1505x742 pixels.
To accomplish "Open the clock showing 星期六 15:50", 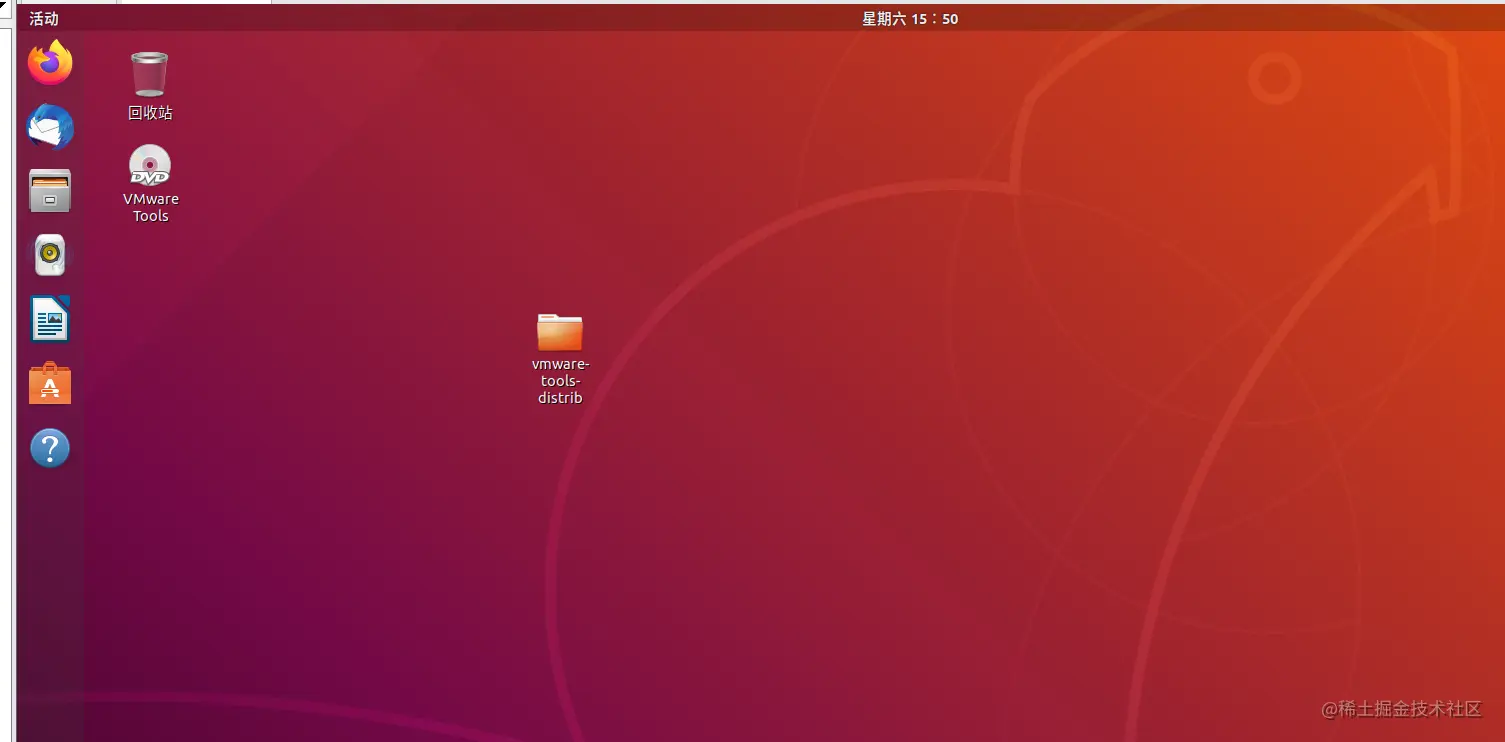I will point(910,18).
